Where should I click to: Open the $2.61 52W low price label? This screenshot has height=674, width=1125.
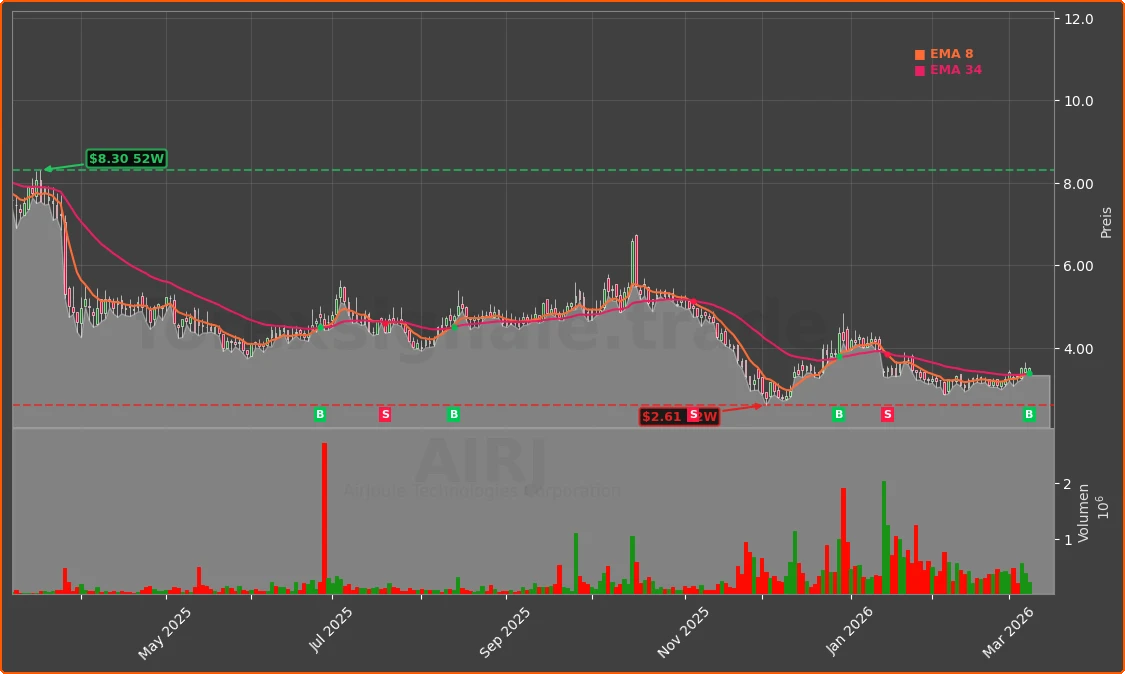pyautogui.click(x=661, y=417)
